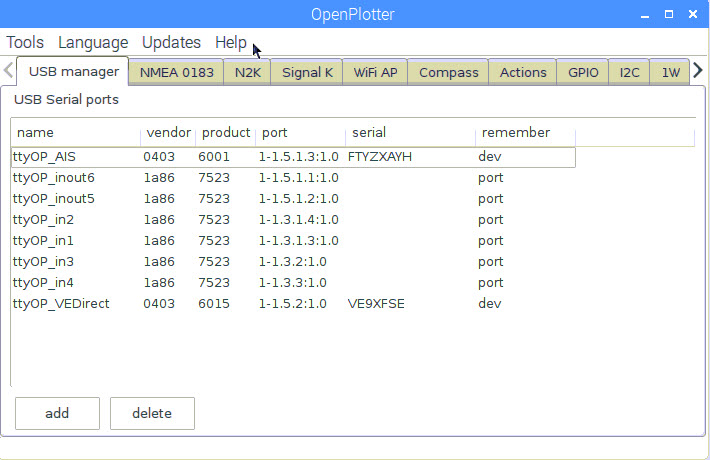Click port 1-1.5.2:1.0 cell
Screen dimensions: 710x460
coord(293,303)
